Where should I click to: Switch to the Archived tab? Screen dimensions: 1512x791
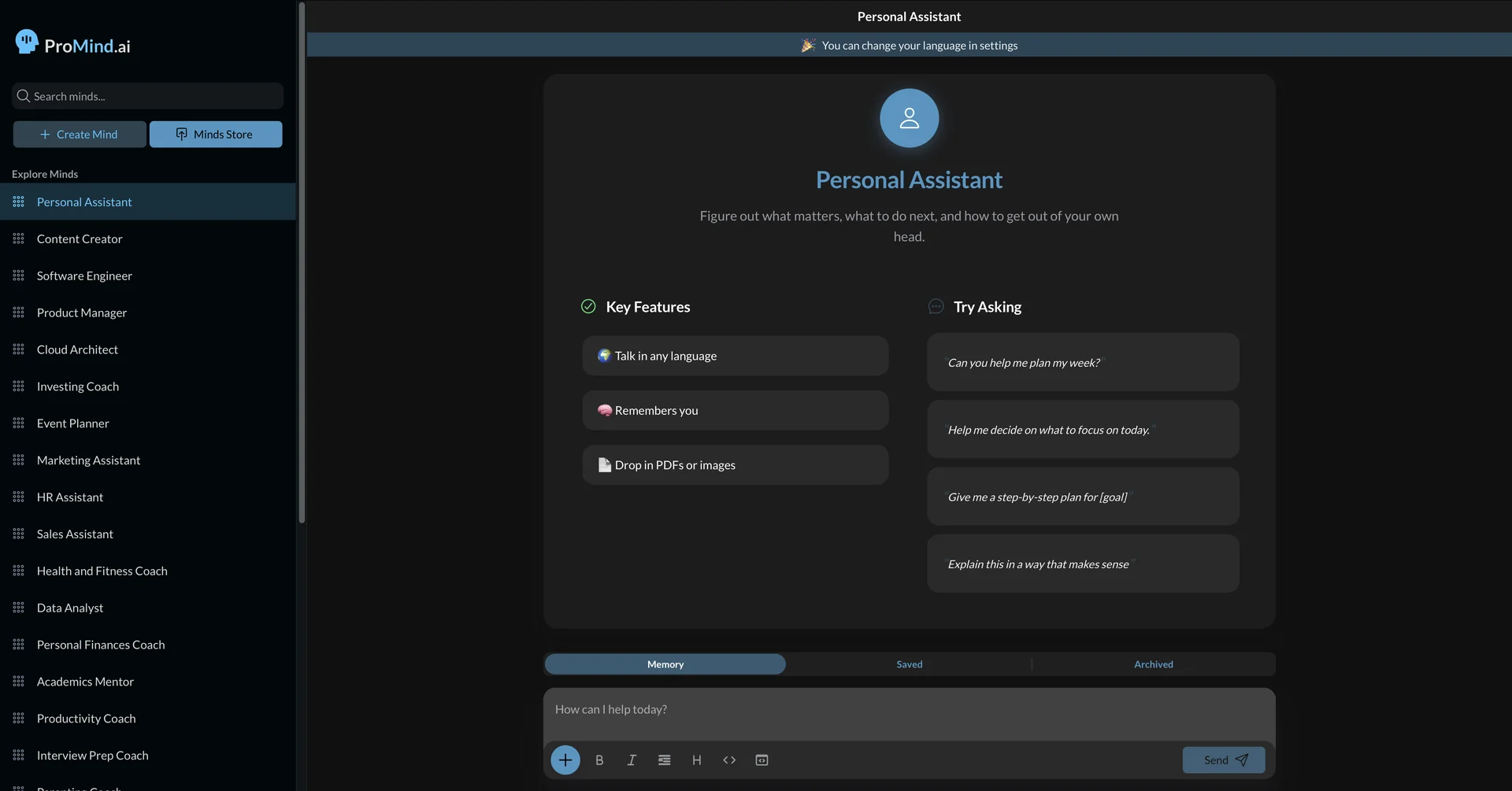tap(1154, 664)
